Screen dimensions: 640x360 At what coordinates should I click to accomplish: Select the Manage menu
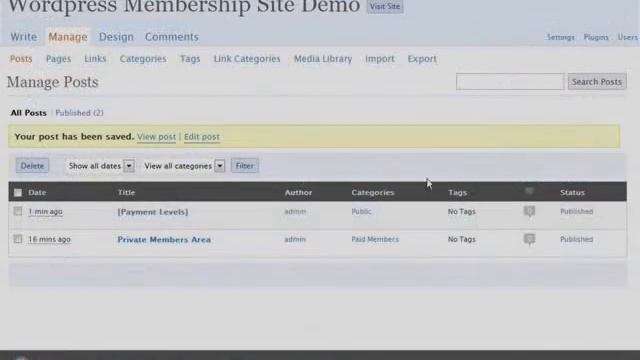pos(68,37)
